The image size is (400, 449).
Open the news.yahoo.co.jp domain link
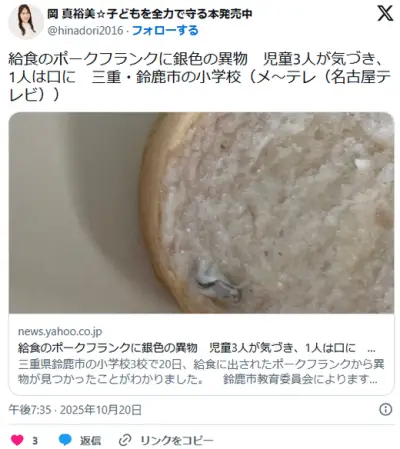coord(60,332)
